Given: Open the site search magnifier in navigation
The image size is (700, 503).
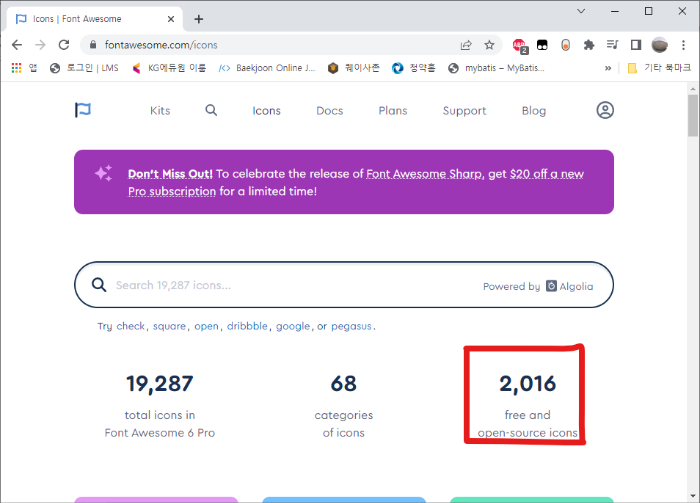Looking at the screenshot, I should tap(211, 110).
